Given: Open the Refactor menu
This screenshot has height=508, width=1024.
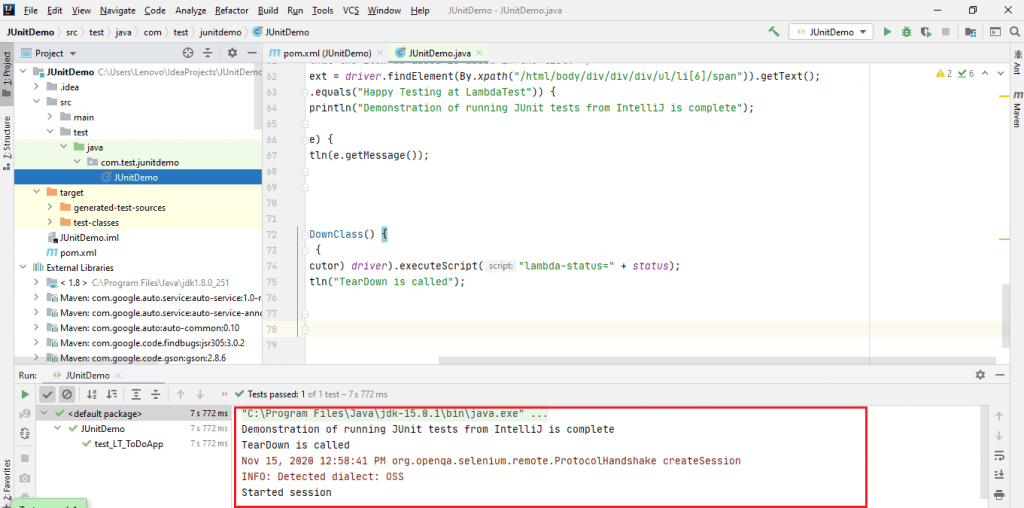Looking at the screenshot, I should (231, 10).
